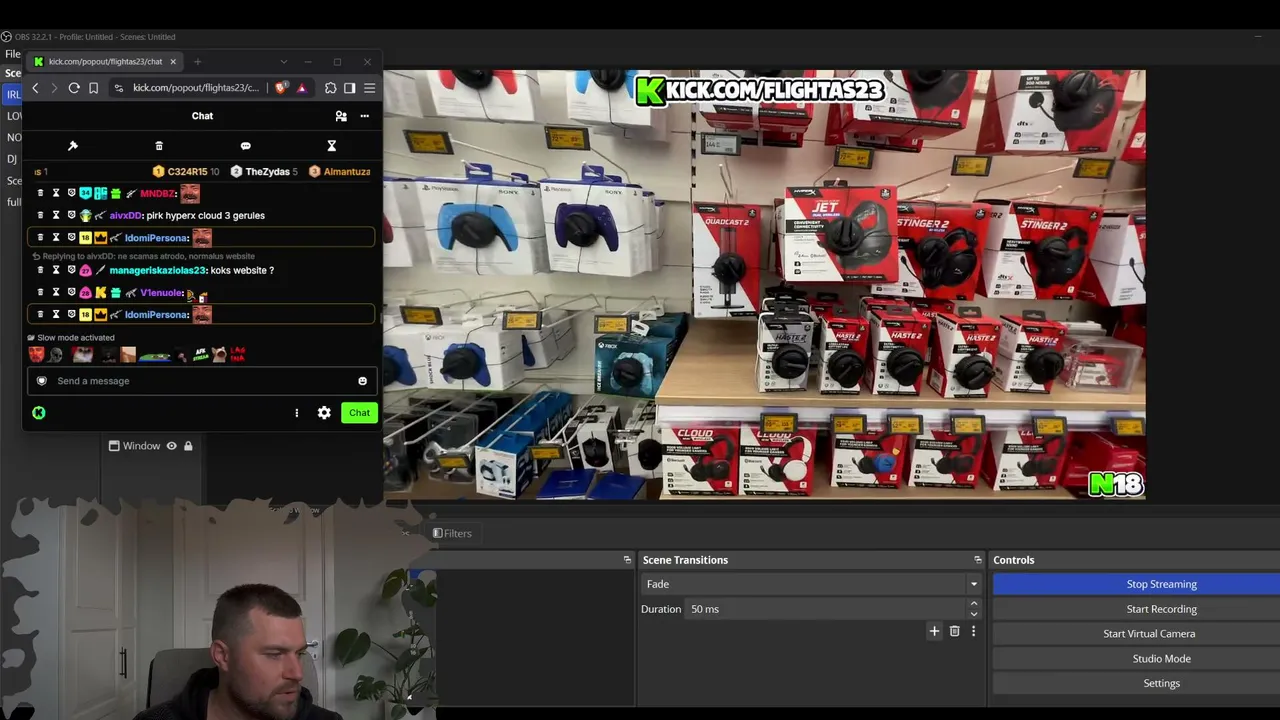This screenshot has width=1280, height=720.
Task: Timeout user aivxDD with hourglass icon
Action: tap(56, 215)
